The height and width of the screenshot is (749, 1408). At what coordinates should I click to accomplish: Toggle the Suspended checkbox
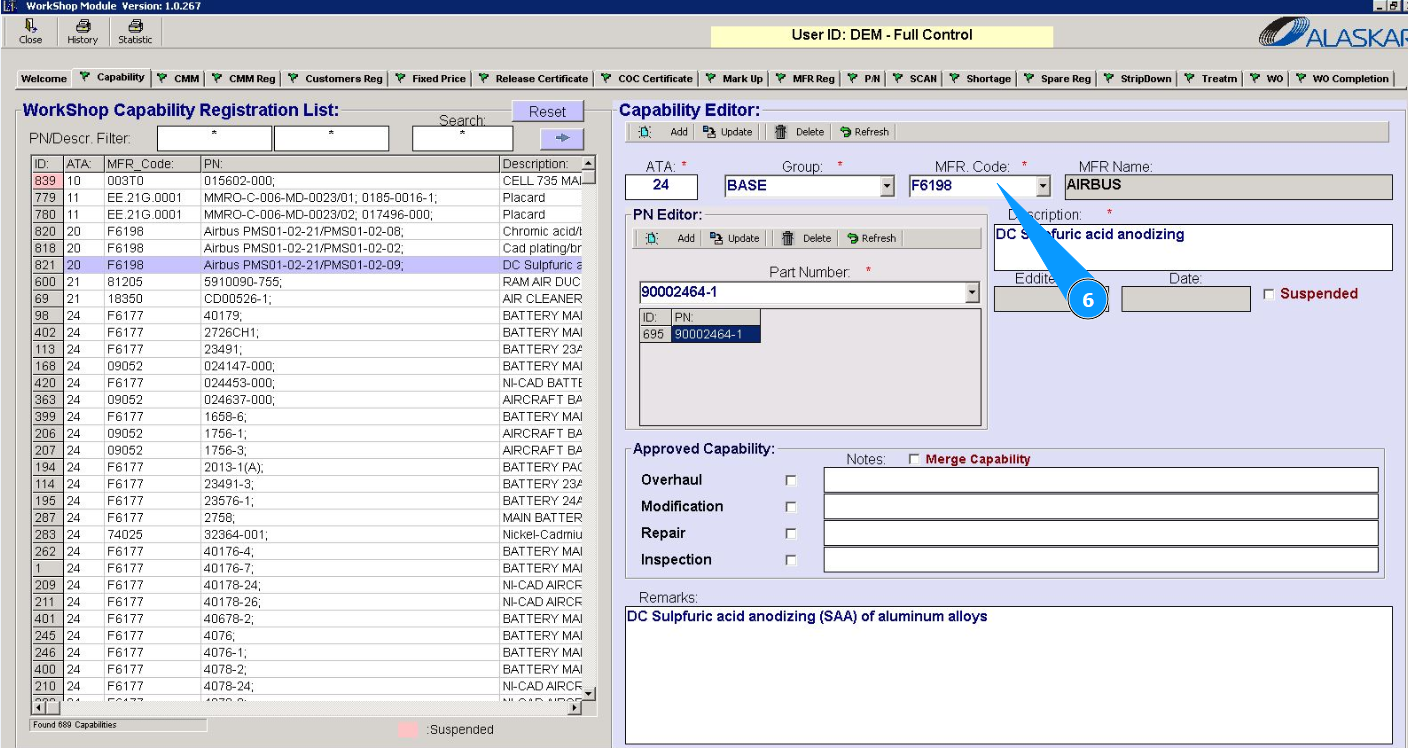tap(1269, 294)
